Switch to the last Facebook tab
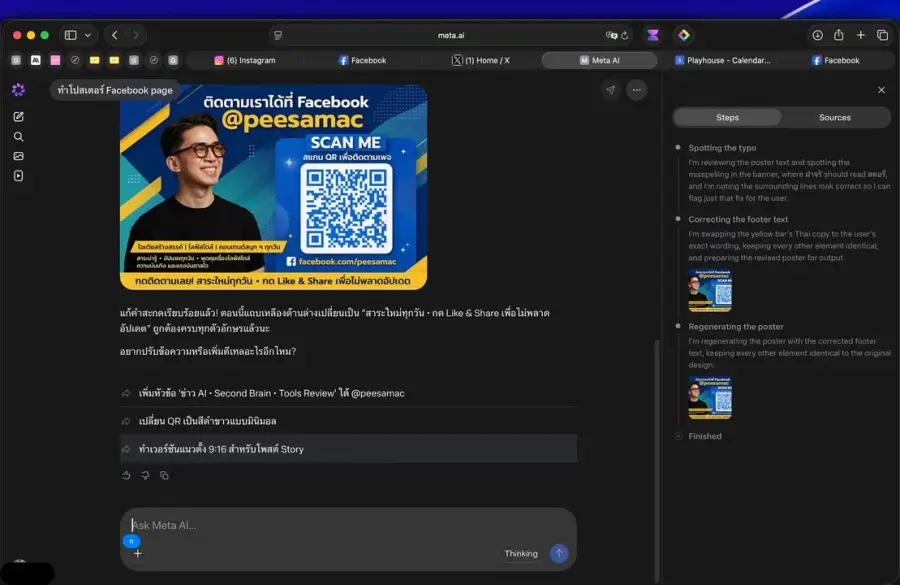Viewport: 900px width, 585px height. [x=836, y=60]
